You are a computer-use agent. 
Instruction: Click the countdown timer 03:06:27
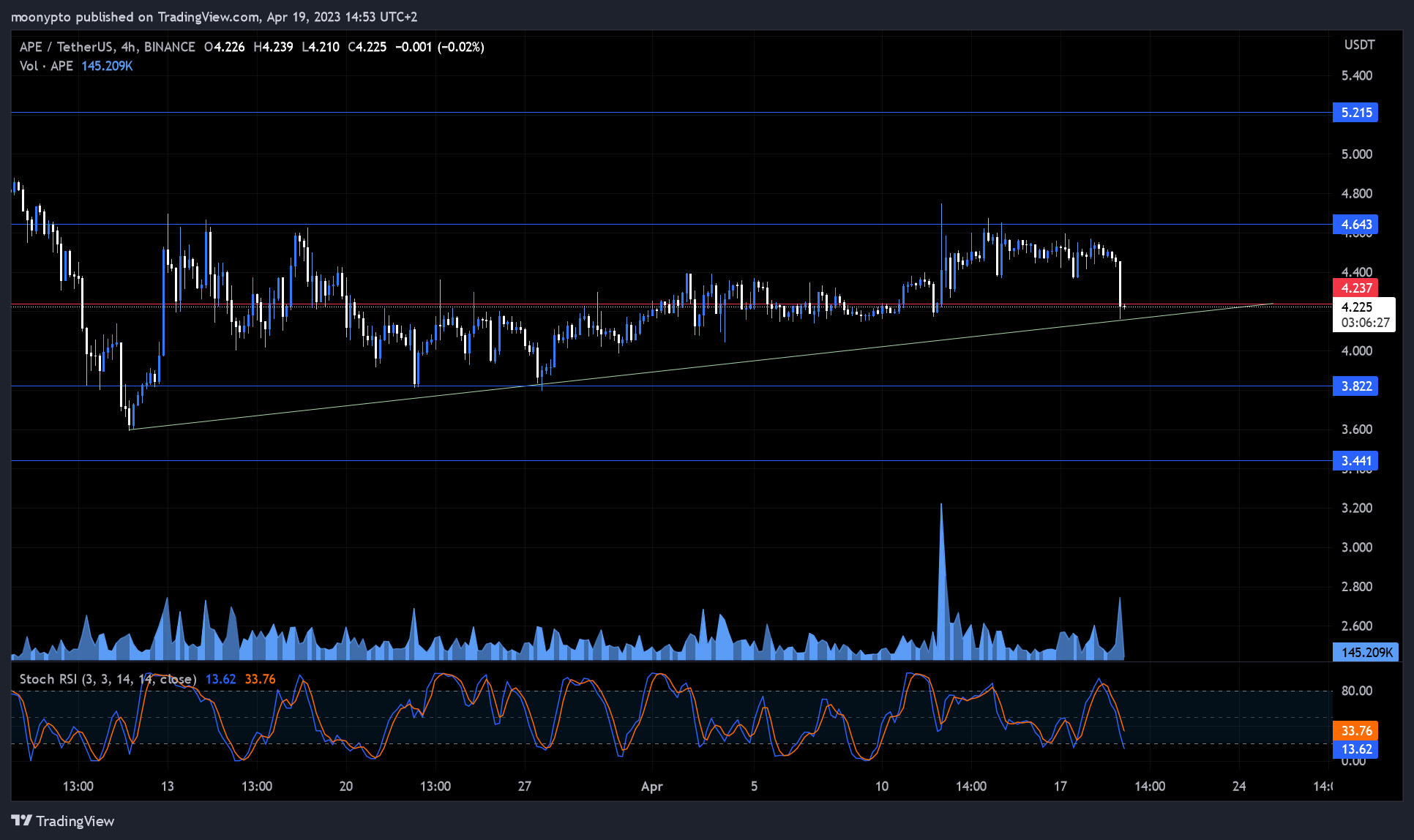tap(1365, 323)
